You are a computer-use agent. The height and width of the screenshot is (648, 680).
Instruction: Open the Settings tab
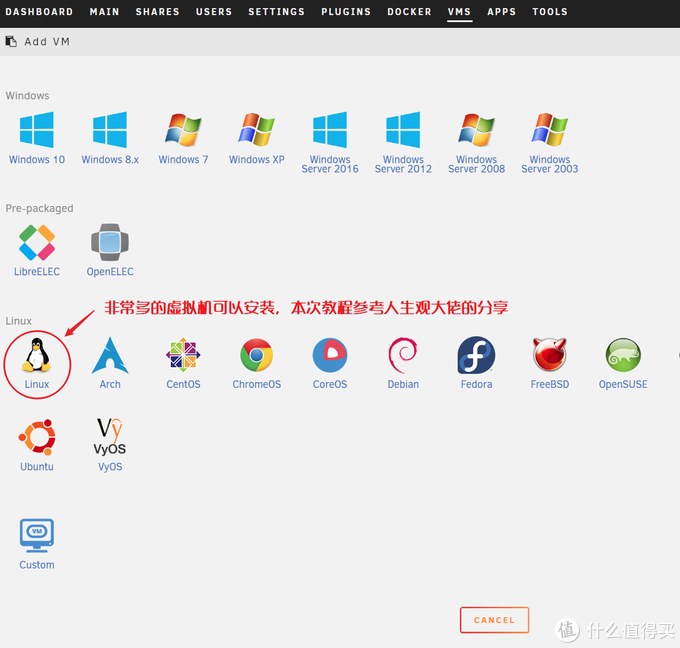277,12
